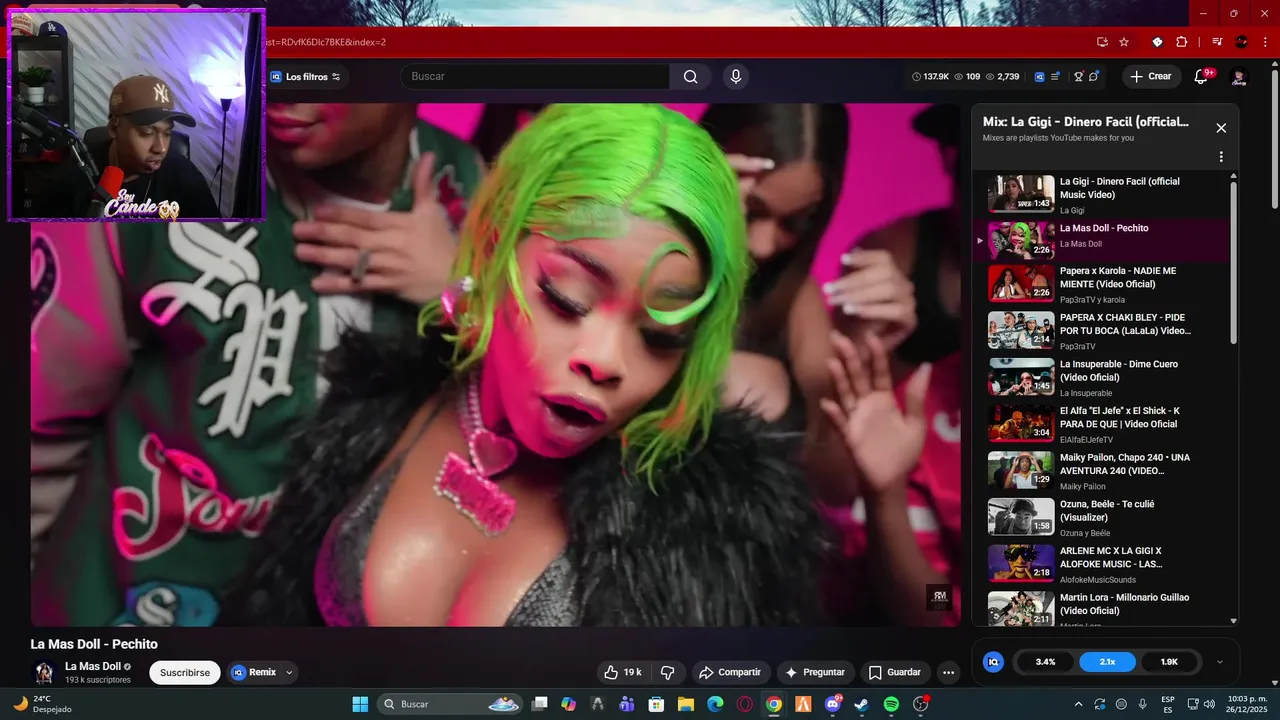Open Steam from the taskbar
The height and width of the screenshot is (720, 1280).
861,704
